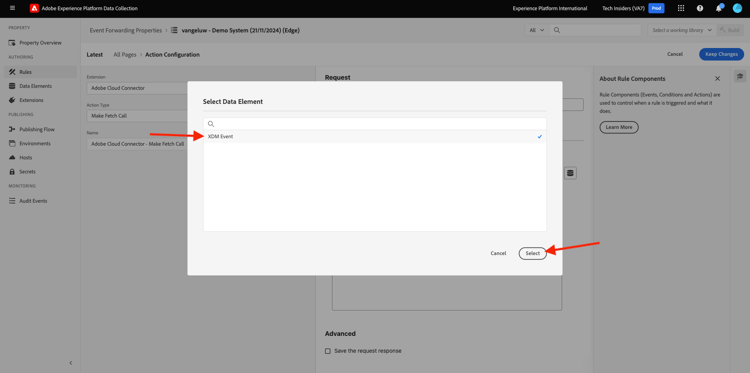Click Cancel in the Select Data Element dialog
The height and width of the screenshot is (373, 750).
pos(498,253)
